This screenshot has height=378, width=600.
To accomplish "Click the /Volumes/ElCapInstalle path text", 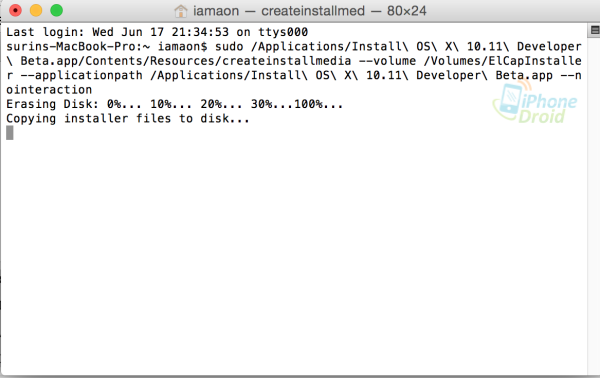I will [502, 61].
